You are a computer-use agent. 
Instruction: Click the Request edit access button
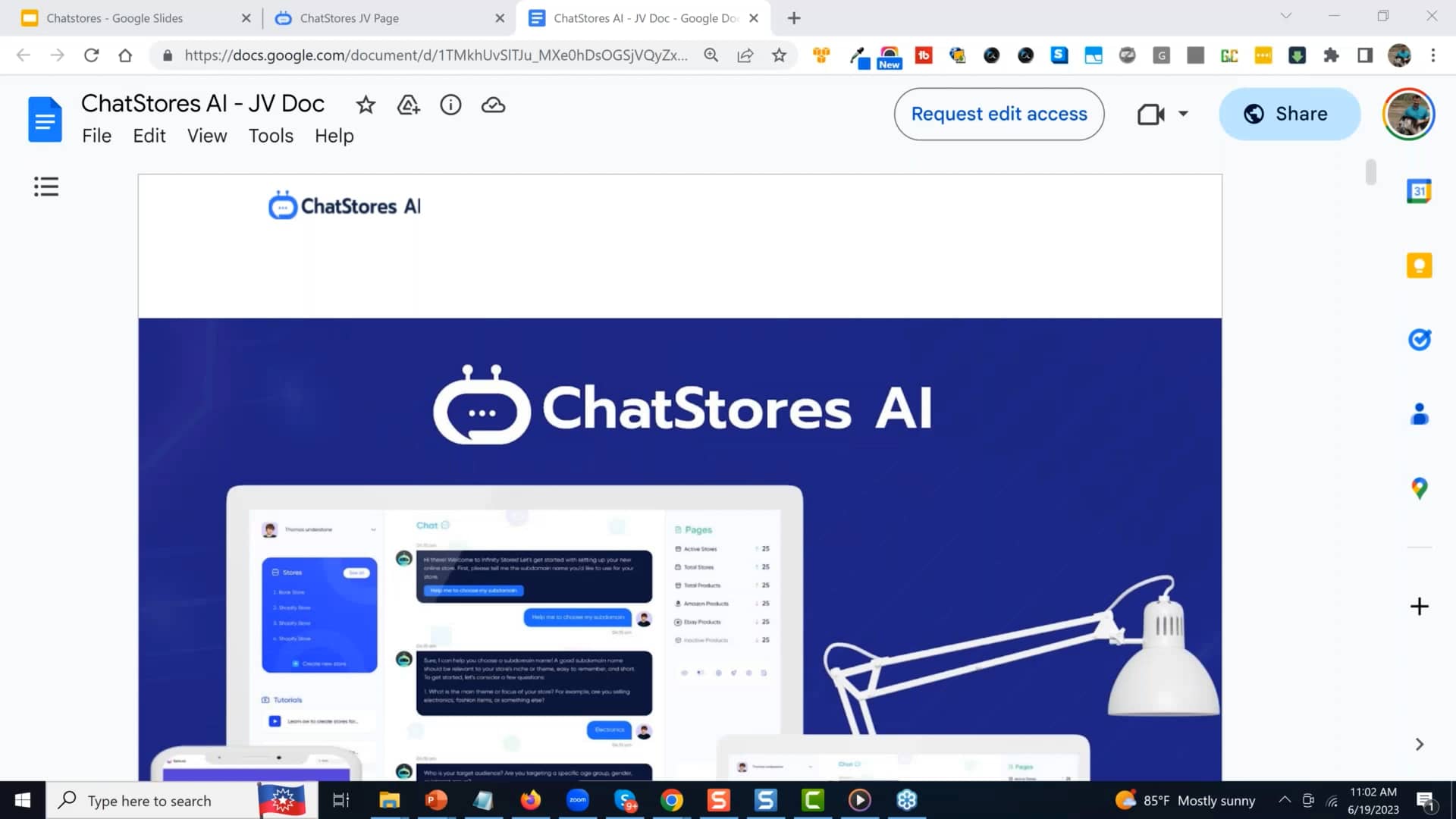[999, 114]
